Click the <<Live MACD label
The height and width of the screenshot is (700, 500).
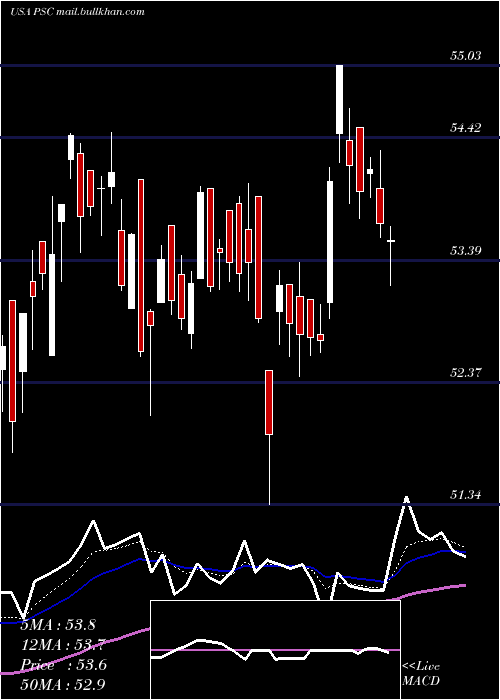click(x=421, y=673)
